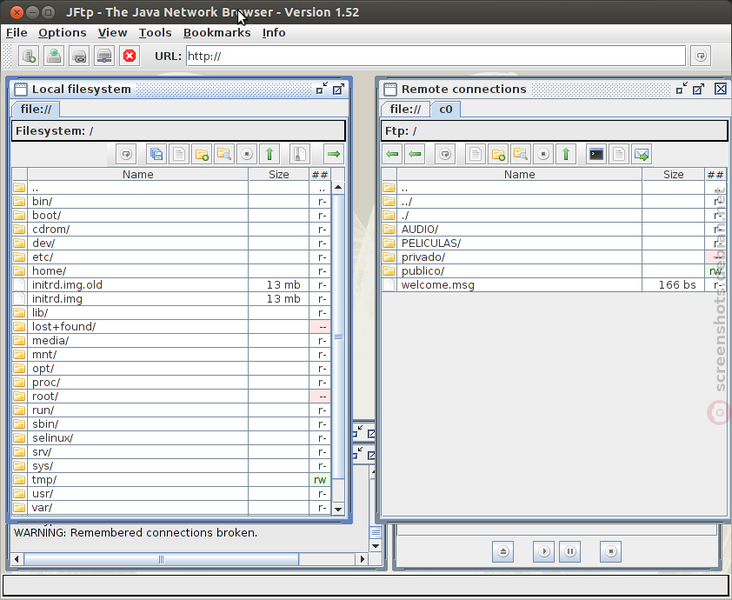Select the home/ folder in Local filesystem
The height and width of the screenshot is (600, 732).
(x=171, y=271)
